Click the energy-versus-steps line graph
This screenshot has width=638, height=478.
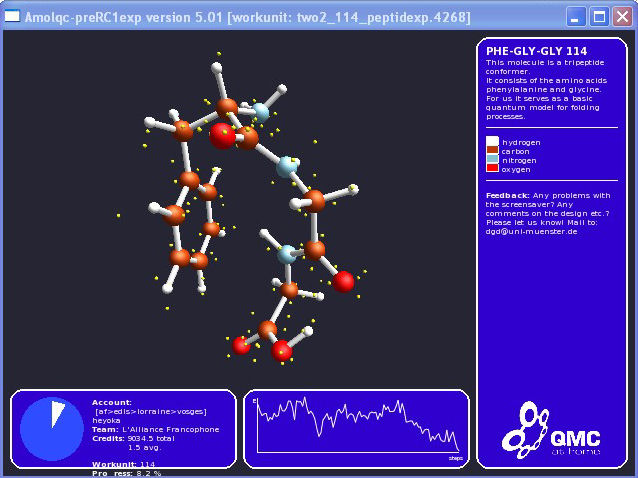(x=356, y=424)
